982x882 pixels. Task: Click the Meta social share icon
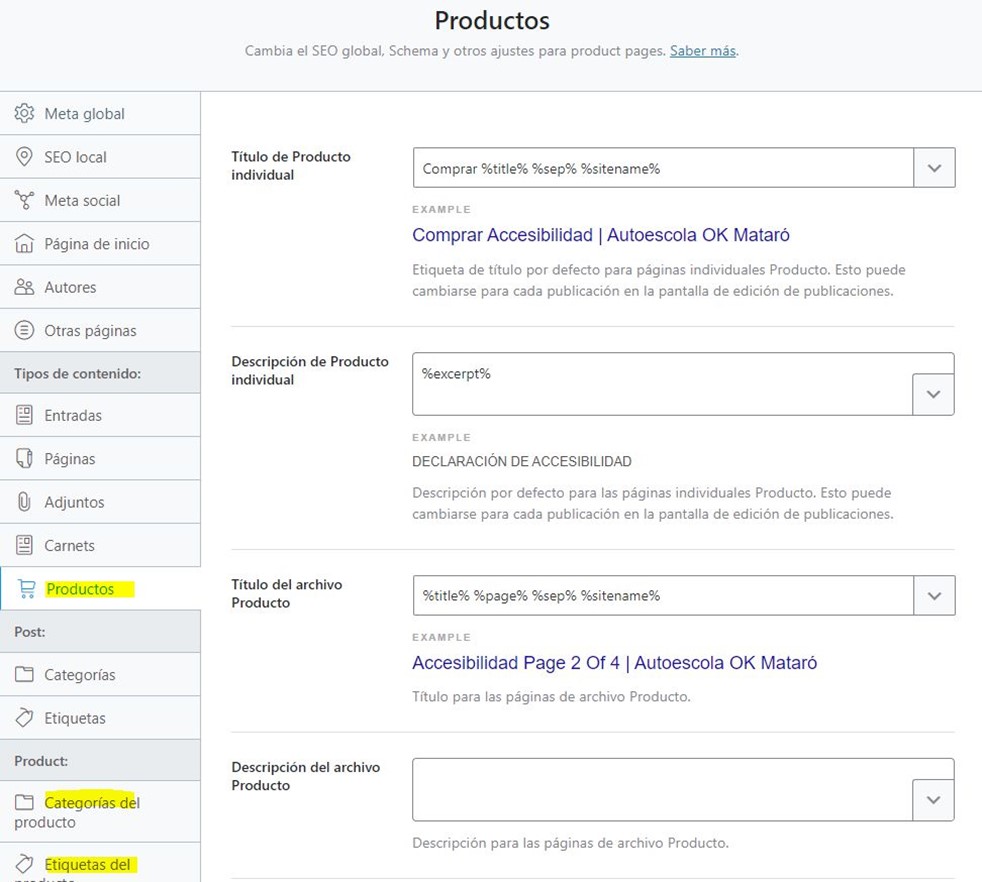[25, 200]
